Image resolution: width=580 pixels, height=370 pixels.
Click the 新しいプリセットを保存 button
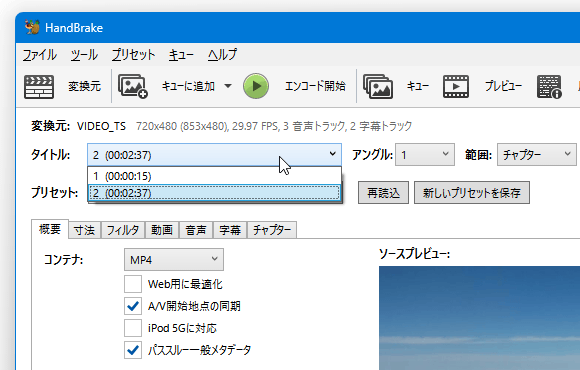pos(472,192)
